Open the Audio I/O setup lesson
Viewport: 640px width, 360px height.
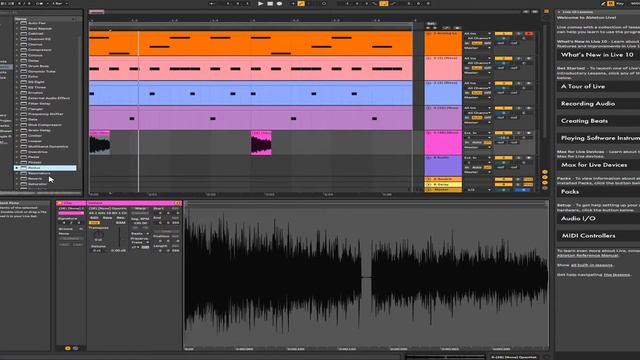pyautogui.click(x=598, y=219)
